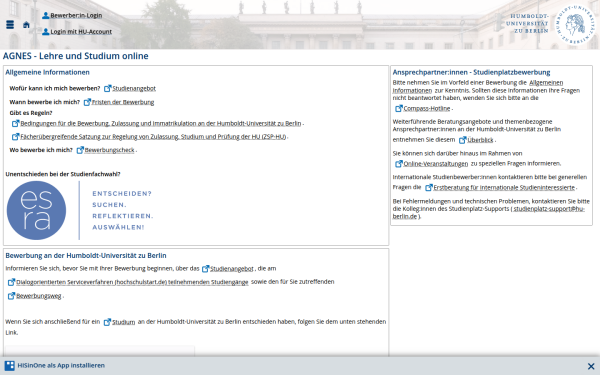
Task: Click the esra round logo image
Action: (36, 210)
